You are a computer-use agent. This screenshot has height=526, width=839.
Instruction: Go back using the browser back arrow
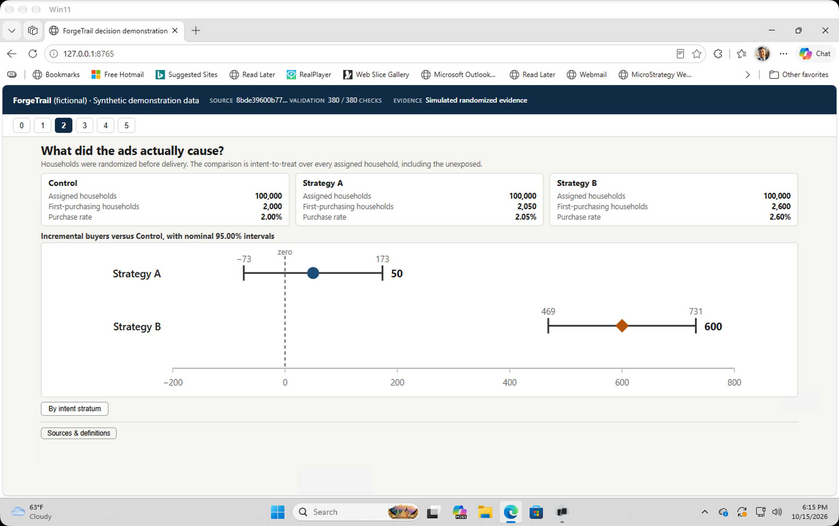(x=11, y=54)
